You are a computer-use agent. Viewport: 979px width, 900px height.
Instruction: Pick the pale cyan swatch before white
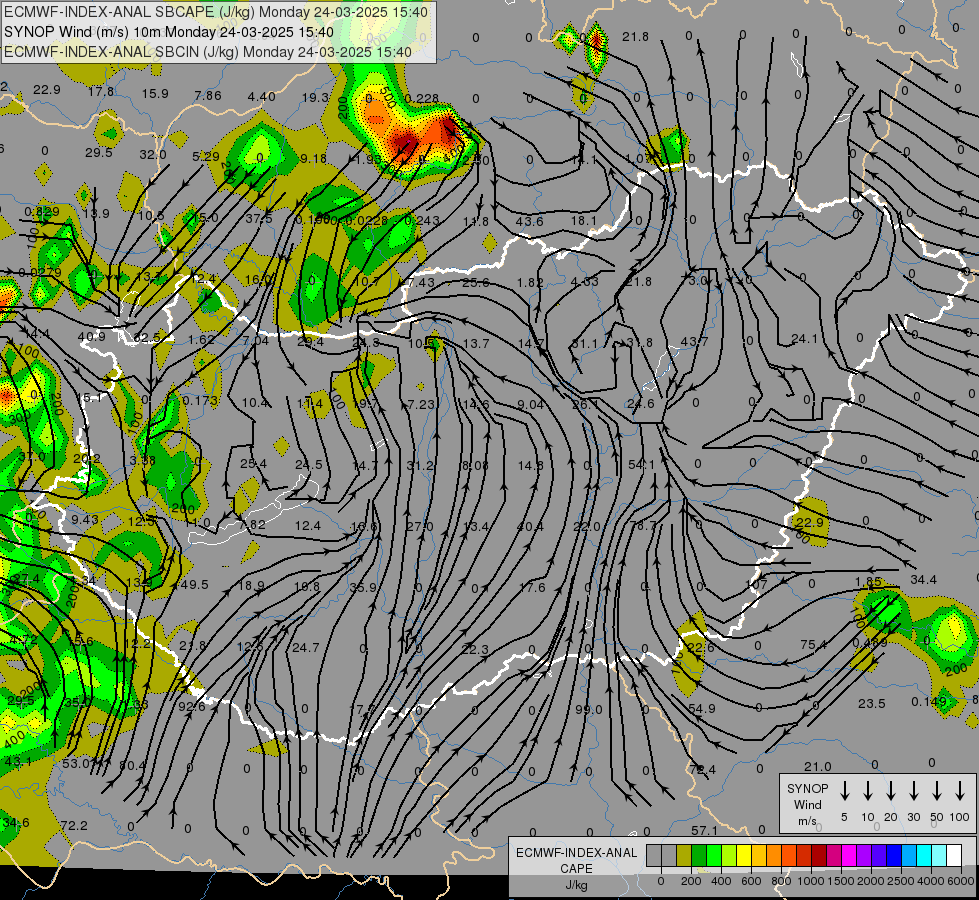pos(938,855)
